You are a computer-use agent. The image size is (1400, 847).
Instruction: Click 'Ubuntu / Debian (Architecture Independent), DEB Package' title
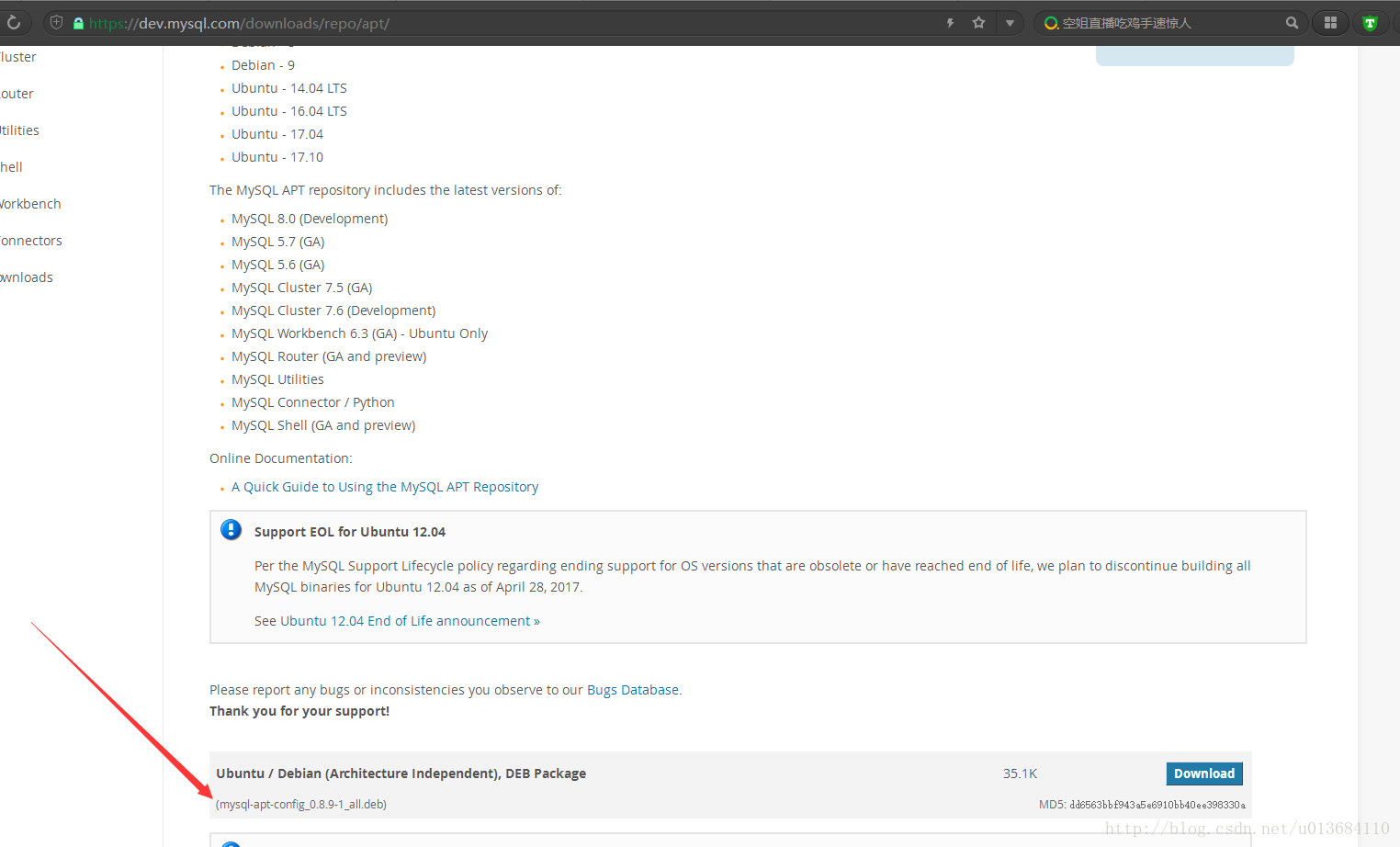401,774
